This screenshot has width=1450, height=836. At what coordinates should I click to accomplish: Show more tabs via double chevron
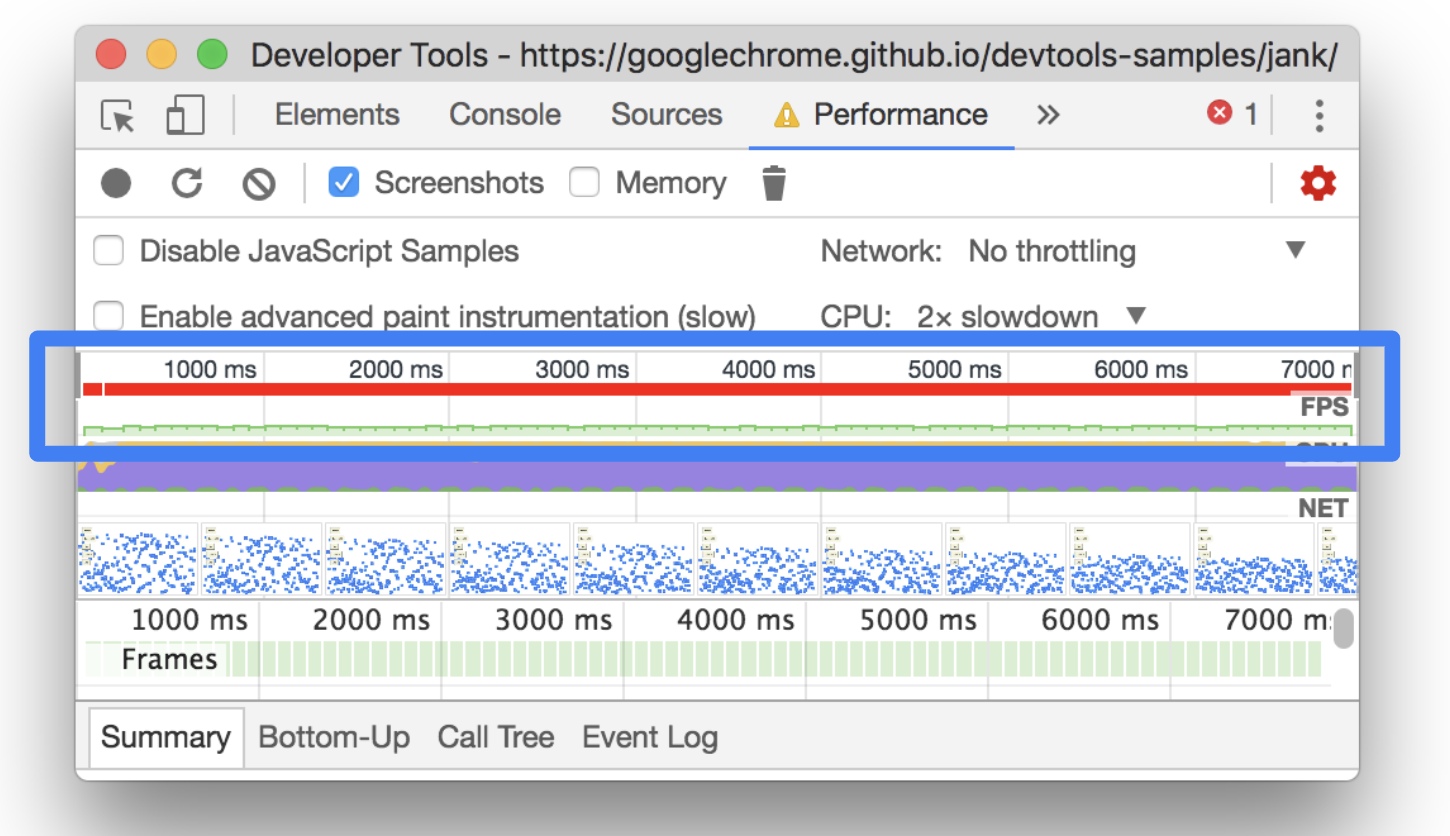1047,115
